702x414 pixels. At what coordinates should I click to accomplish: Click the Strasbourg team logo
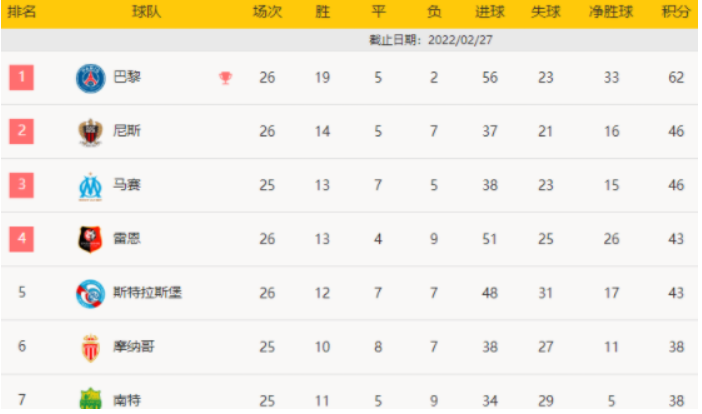(x=90, y=294)
